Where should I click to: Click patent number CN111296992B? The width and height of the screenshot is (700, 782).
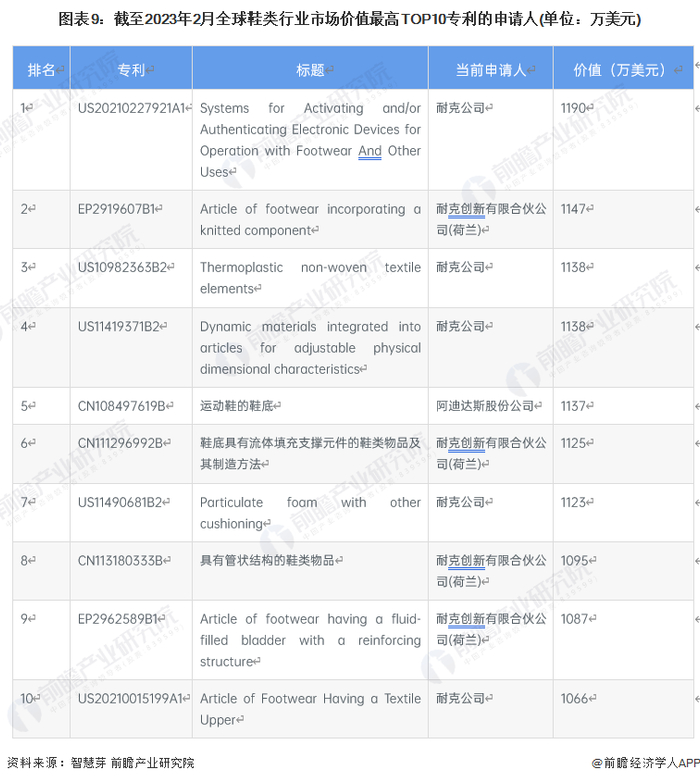pyautogui.click(x=120, y=443)
